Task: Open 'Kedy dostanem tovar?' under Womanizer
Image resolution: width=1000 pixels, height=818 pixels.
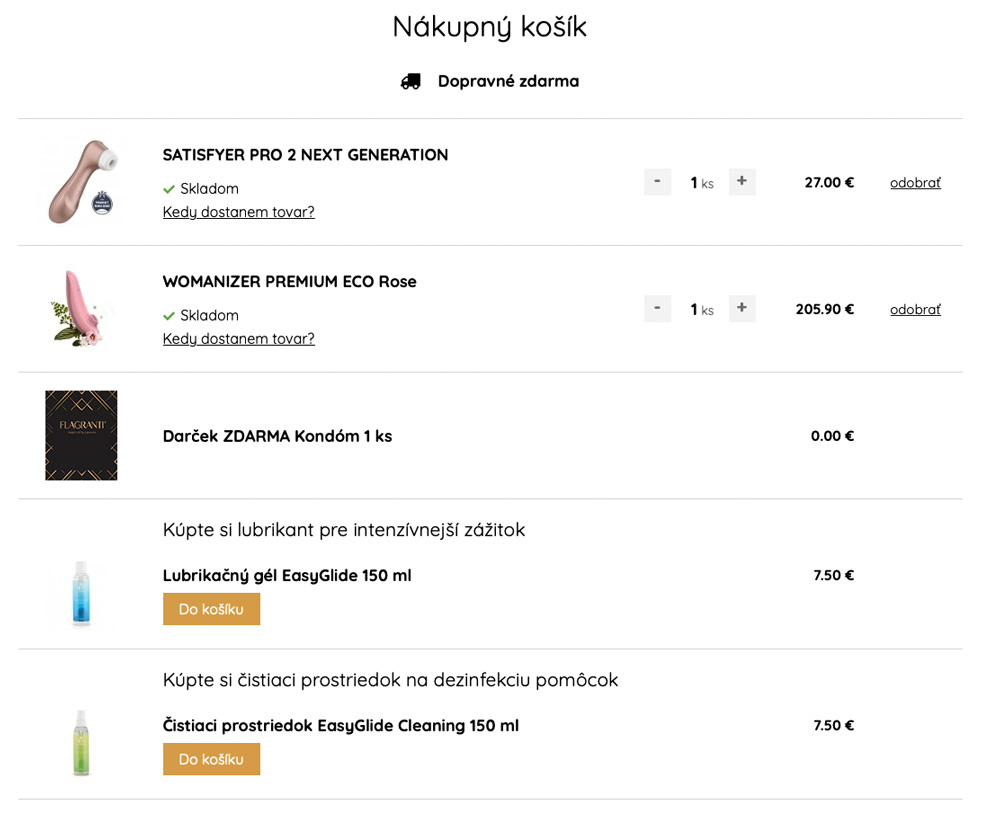Action: 239,339
